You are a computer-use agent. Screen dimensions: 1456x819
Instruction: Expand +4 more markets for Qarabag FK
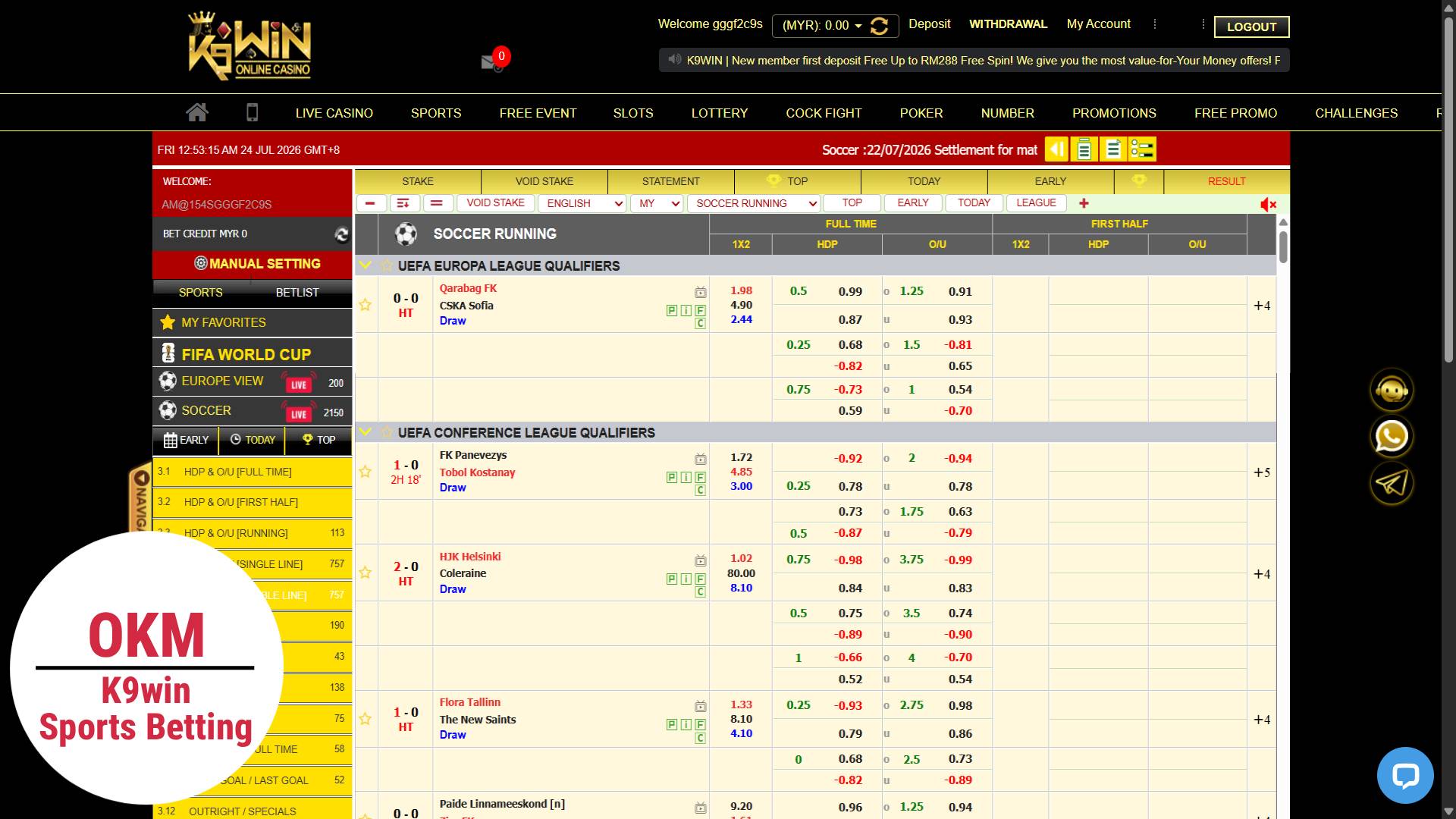(1262, 306)
